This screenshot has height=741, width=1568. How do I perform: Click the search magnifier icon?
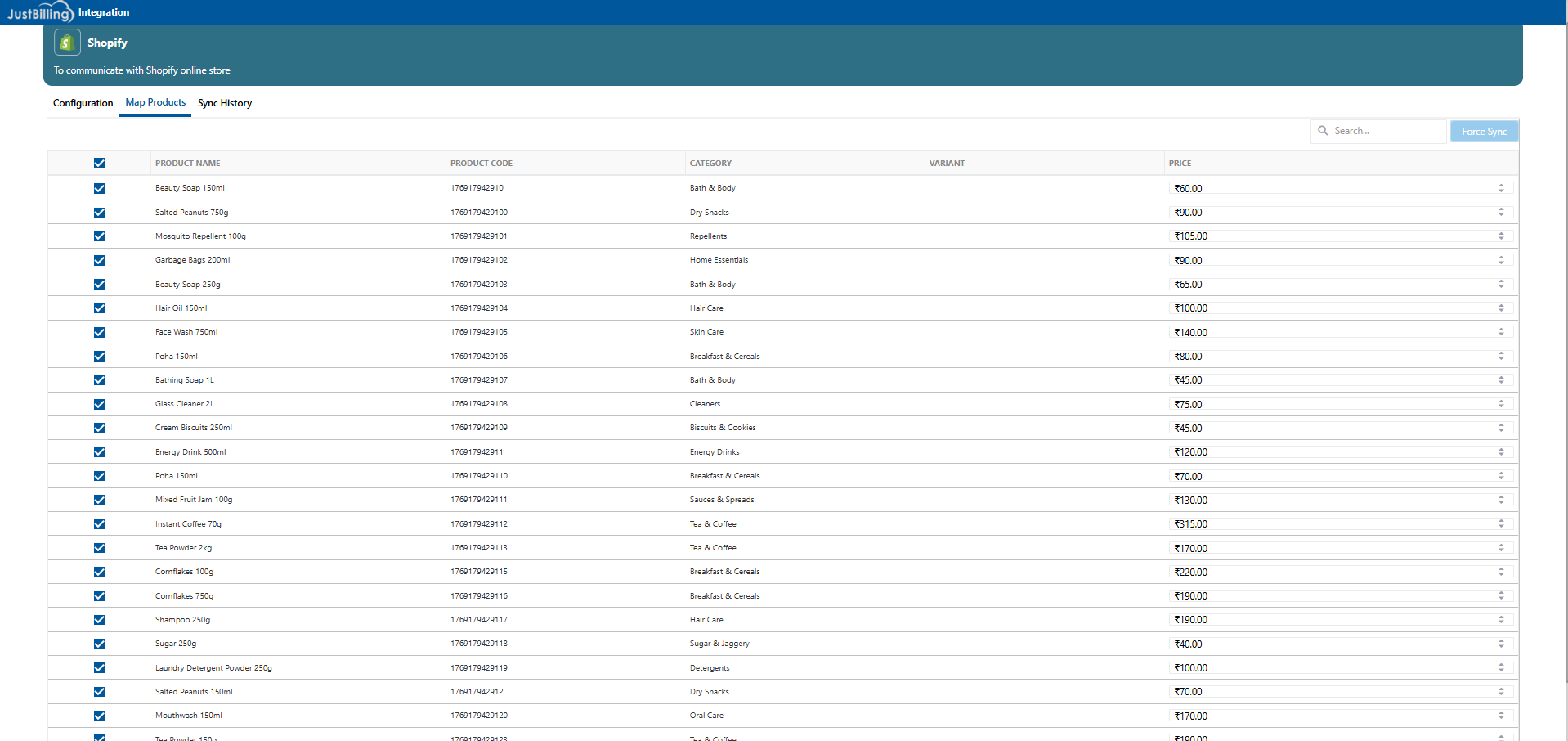pyautogui.click(x=1323, y=131)
